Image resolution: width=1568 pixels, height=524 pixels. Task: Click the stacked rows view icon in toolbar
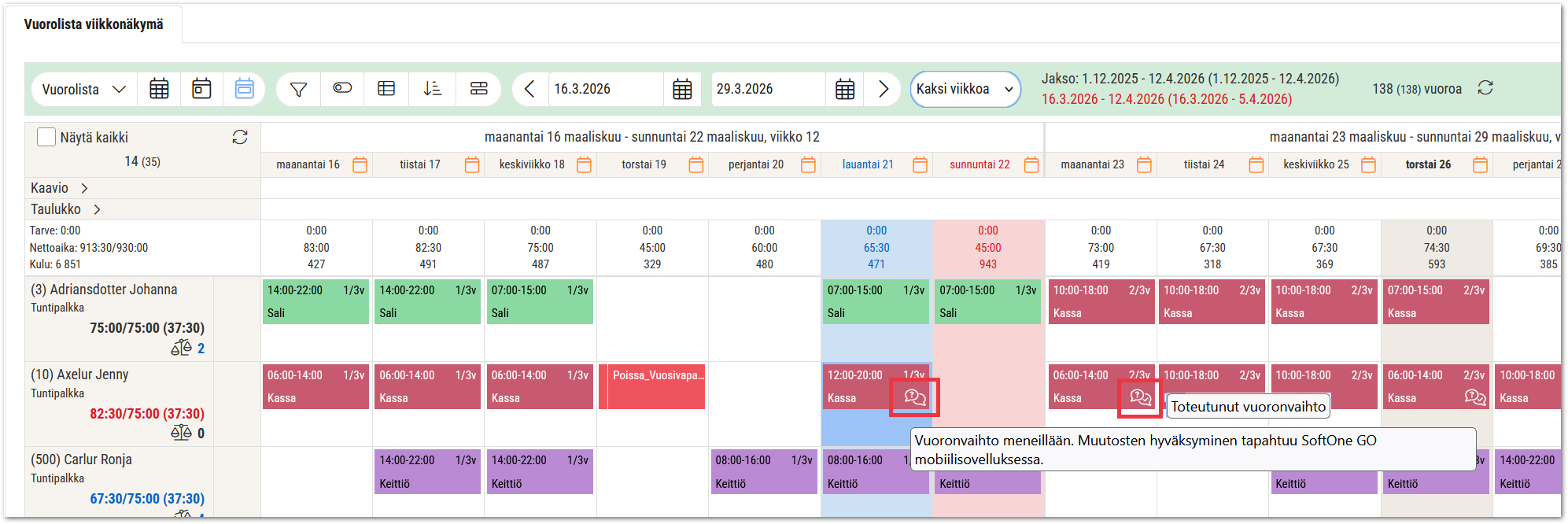pyautogui.click(x=478, y=89)
